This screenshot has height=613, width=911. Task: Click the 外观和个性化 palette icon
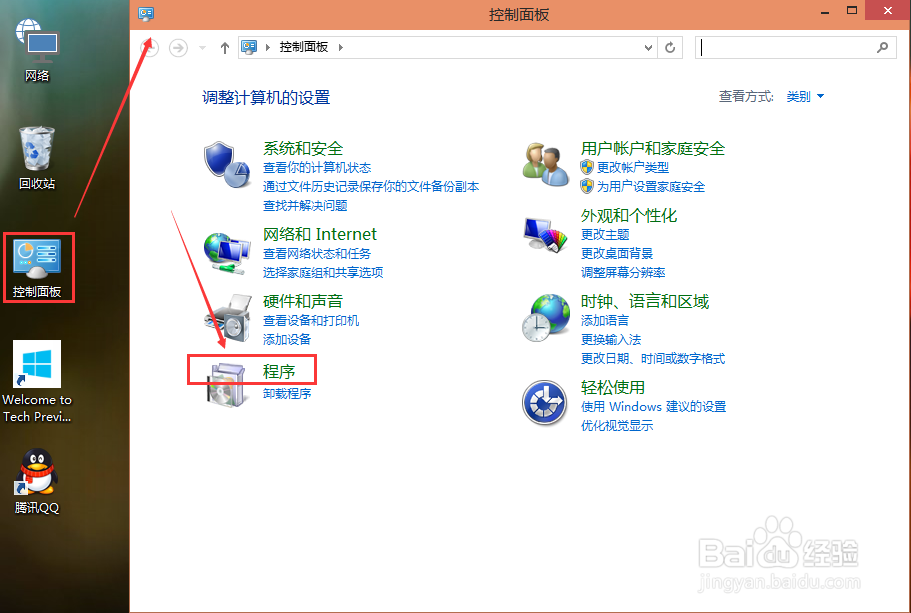click(x=545, y=232)
